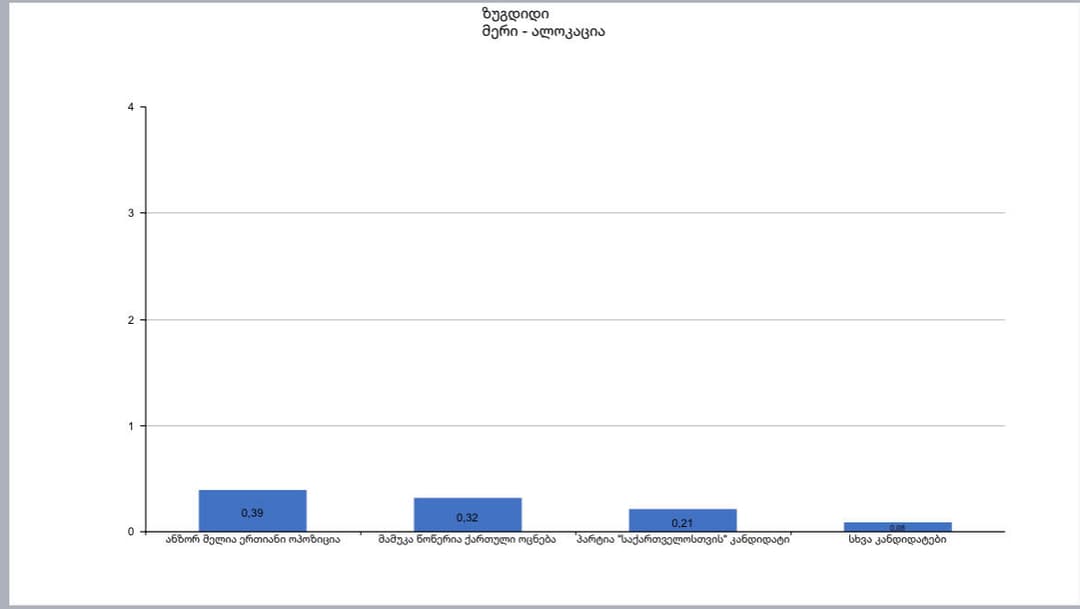The image size is (1080, 609).
Task: Click the x-axis label მამუკა წოწერია ქართული ოცნება
Action: pos(467,541)
